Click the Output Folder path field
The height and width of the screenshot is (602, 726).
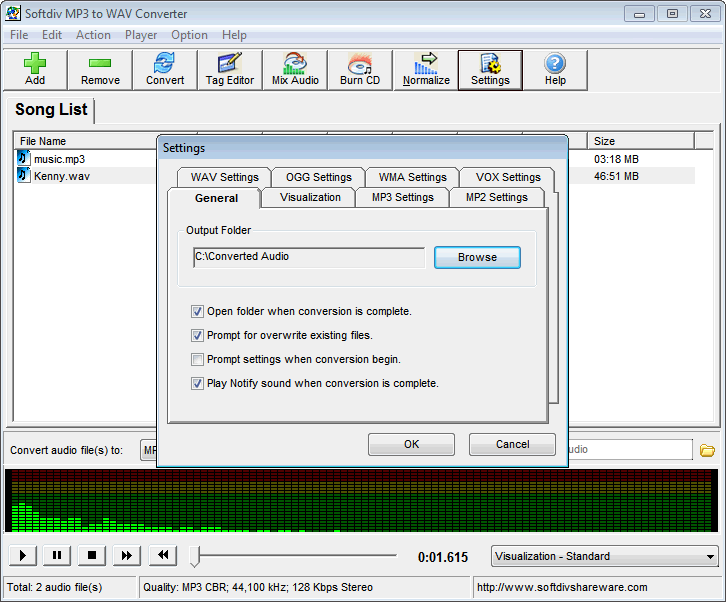[x=309, y=257]
